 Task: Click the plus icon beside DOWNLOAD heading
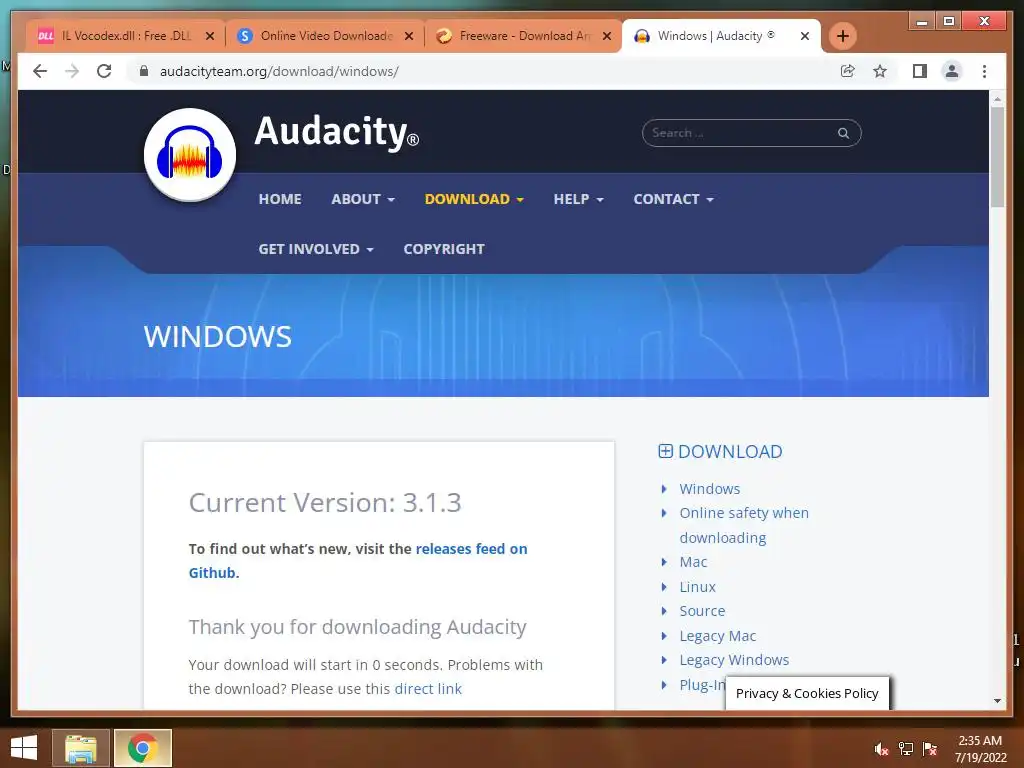click(665, 451)
